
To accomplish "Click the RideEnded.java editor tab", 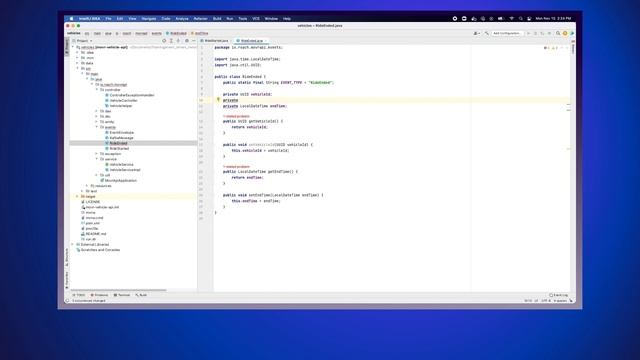I will click(x=251, y=41).
